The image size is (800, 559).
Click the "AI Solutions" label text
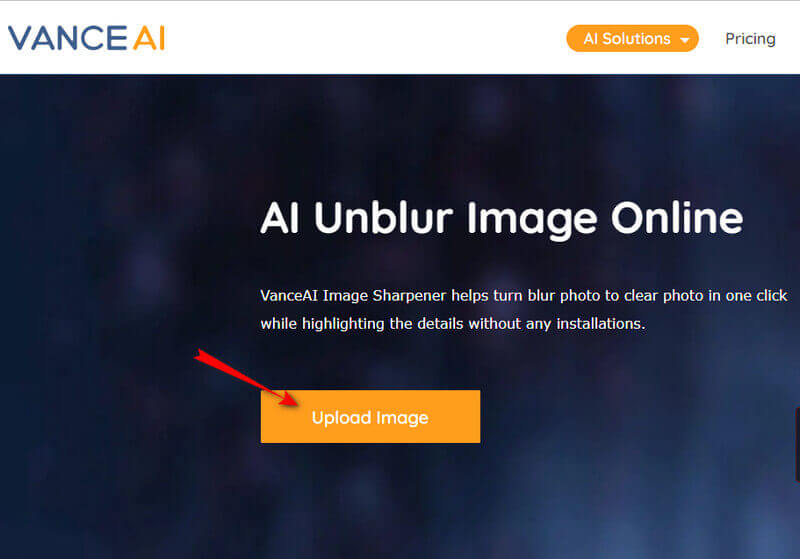click(627, 39)
